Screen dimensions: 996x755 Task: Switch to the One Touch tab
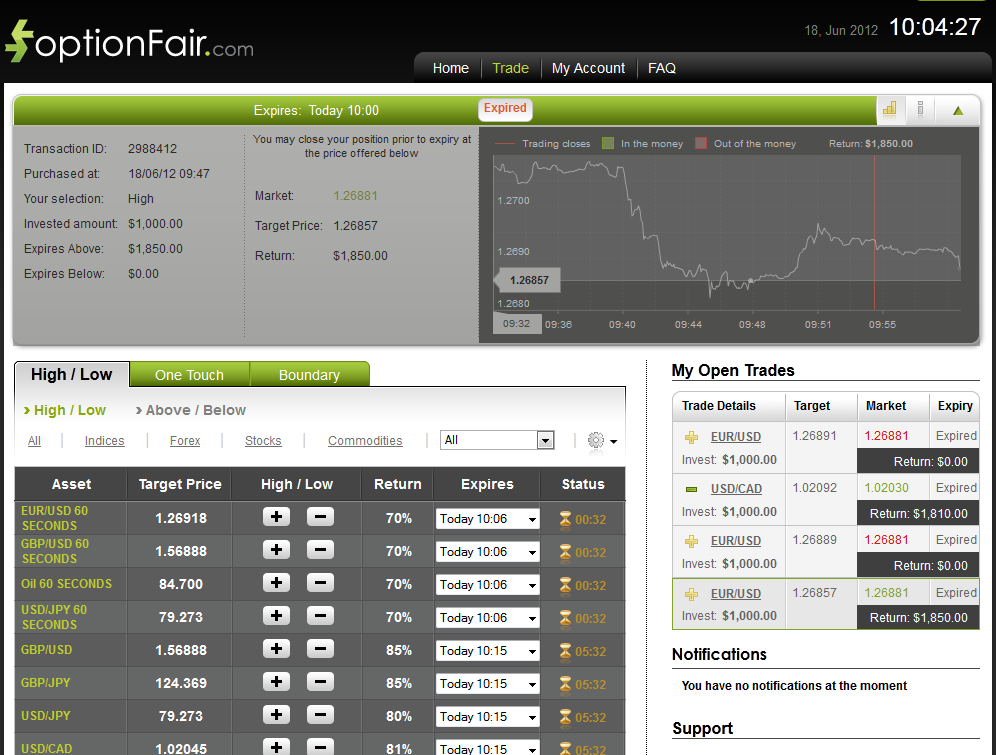[x=189, y=373]
